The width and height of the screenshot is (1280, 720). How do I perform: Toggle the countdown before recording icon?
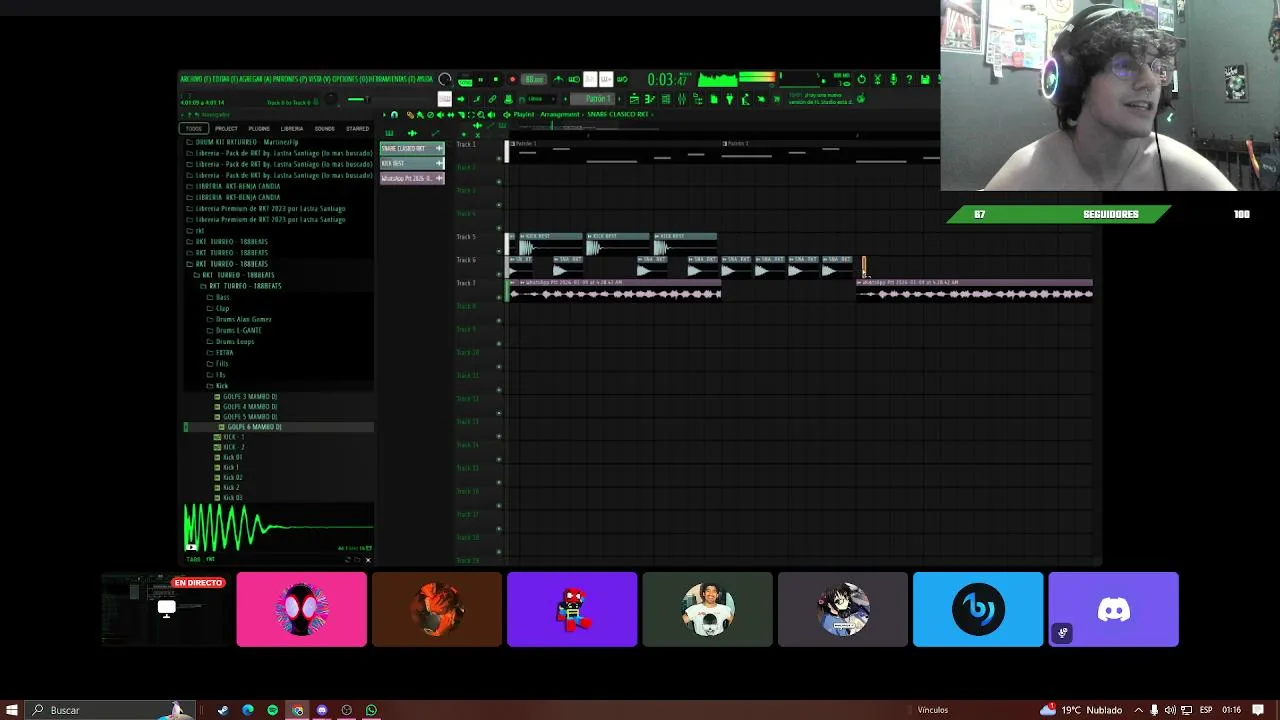click(590, 79)
